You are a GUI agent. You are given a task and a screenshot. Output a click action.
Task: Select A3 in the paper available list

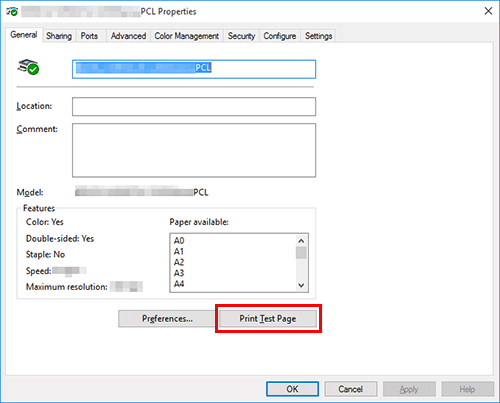pyautogui.click(x=179, y=273)
